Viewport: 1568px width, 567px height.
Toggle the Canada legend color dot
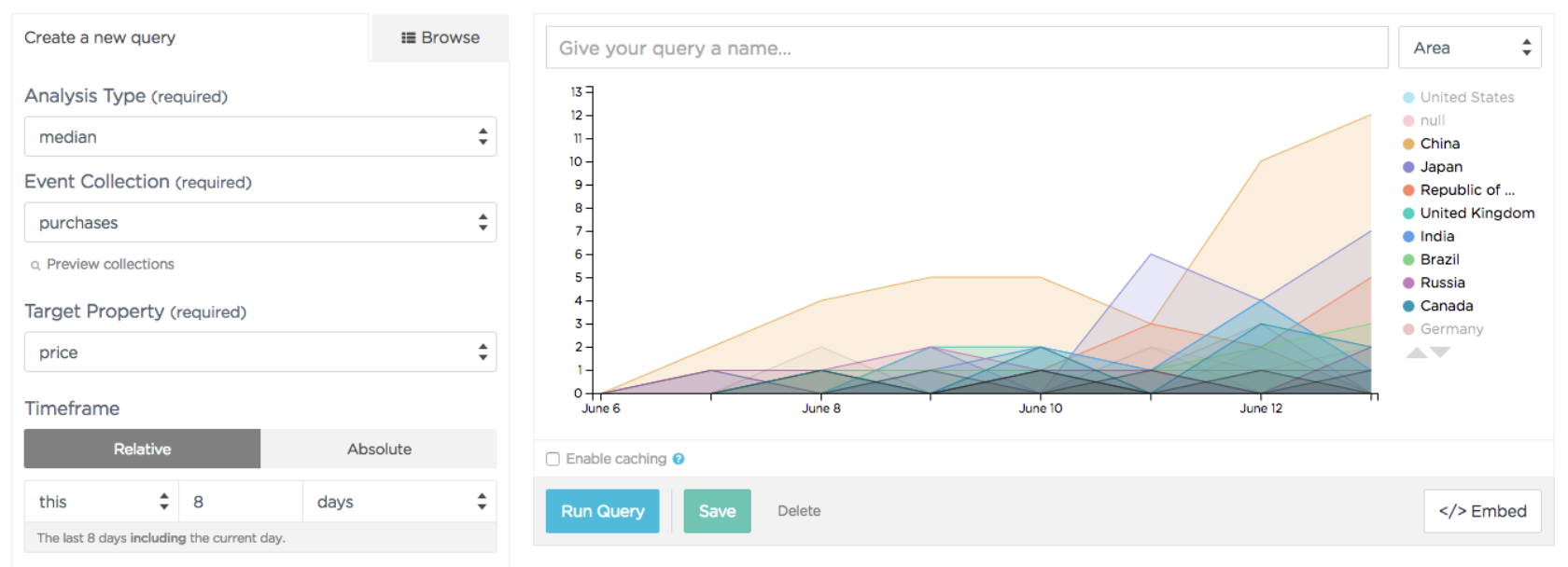coord(1408,306)
